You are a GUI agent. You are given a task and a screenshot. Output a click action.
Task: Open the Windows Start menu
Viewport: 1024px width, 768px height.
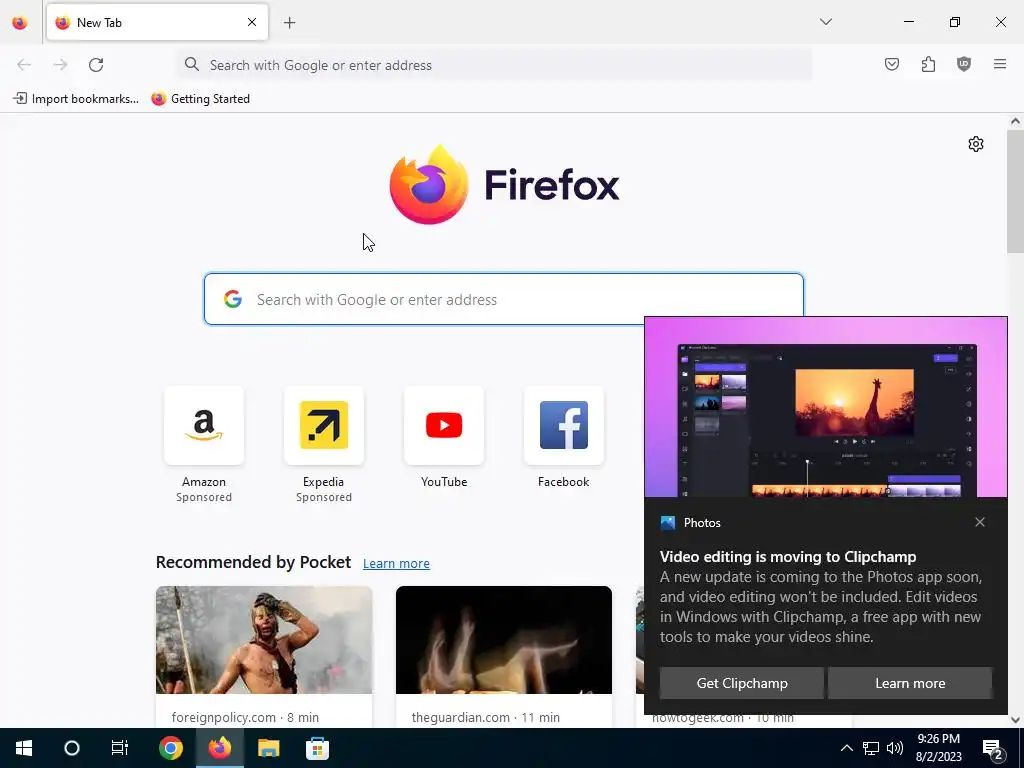(24, 748)
